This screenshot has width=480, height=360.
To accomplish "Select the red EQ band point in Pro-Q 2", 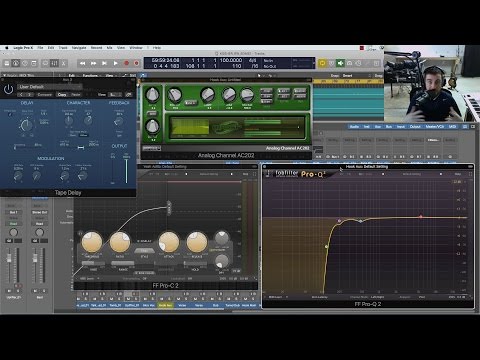I will pos(421,216).
